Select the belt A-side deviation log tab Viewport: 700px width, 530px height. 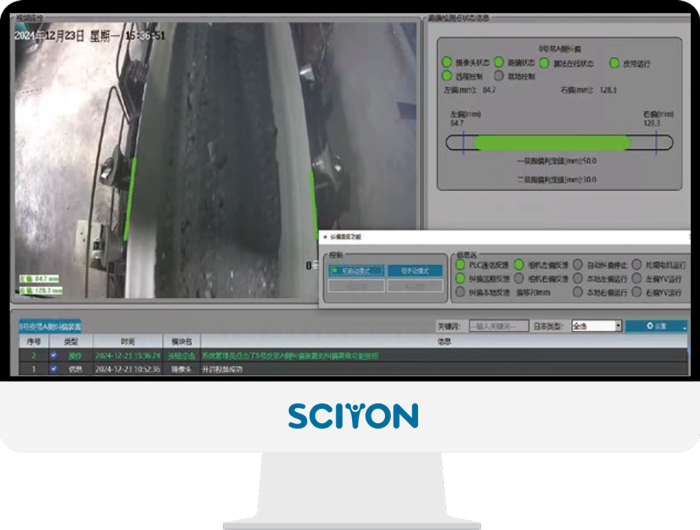50,326
